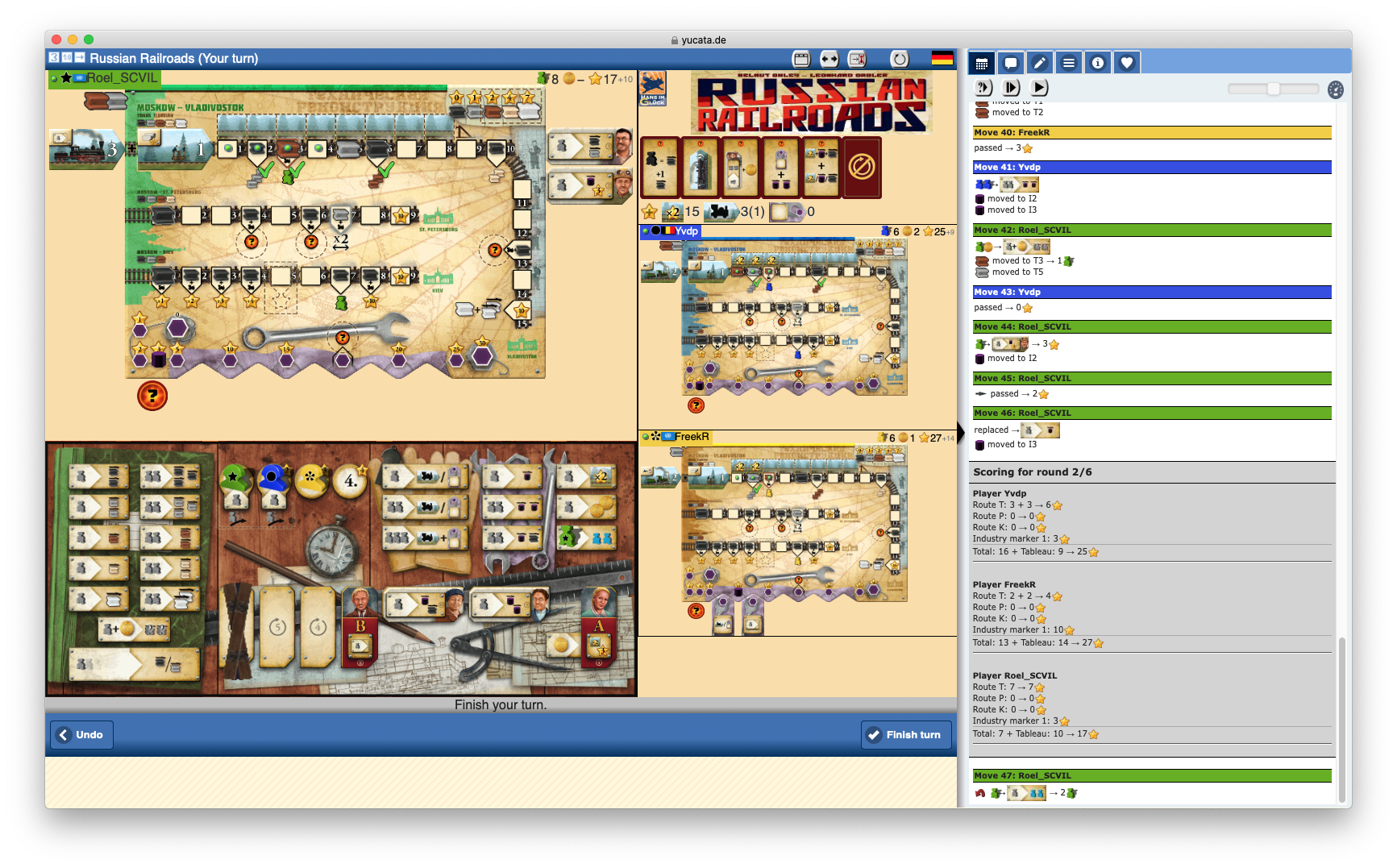Click the German flag language icon
Screen dimensions: 1397x868
[x=942, y=58]
